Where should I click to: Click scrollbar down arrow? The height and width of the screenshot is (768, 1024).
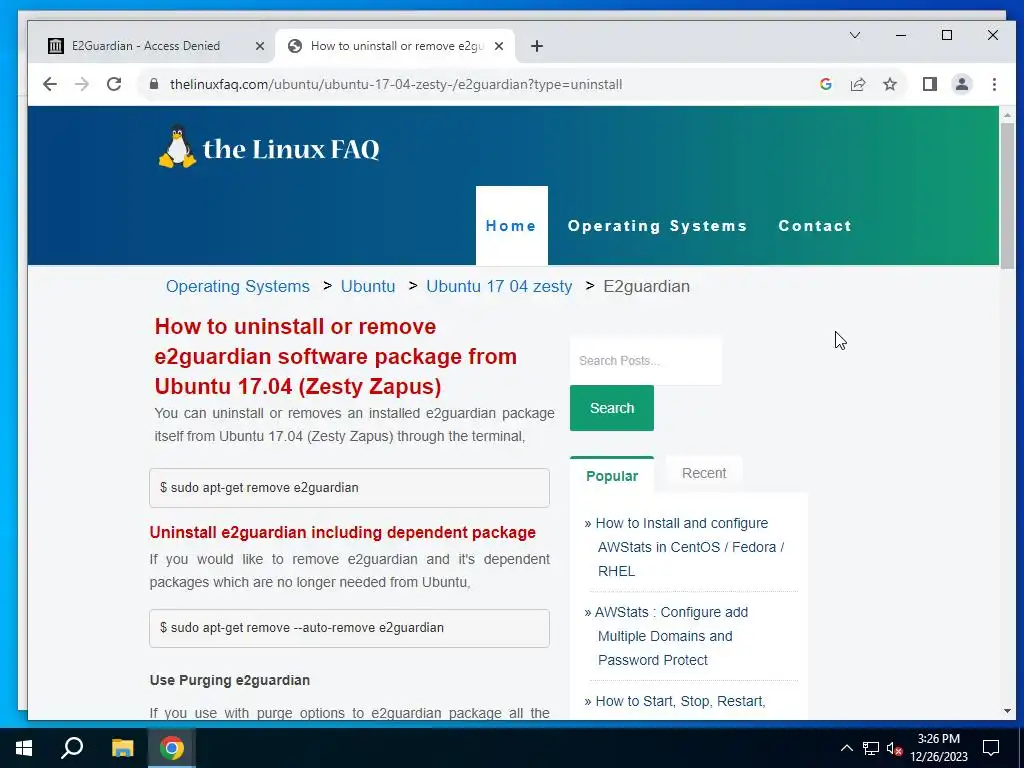[x=1007, y=711]
